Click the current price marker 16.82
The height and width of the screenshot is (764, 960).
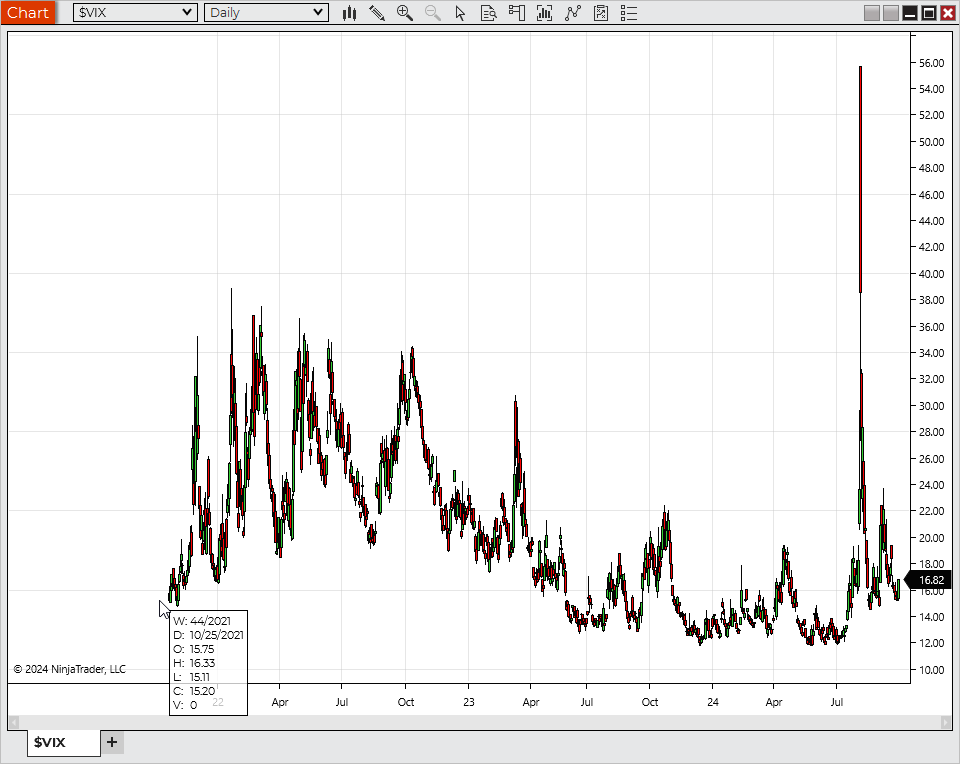click(x=929, y=580)
